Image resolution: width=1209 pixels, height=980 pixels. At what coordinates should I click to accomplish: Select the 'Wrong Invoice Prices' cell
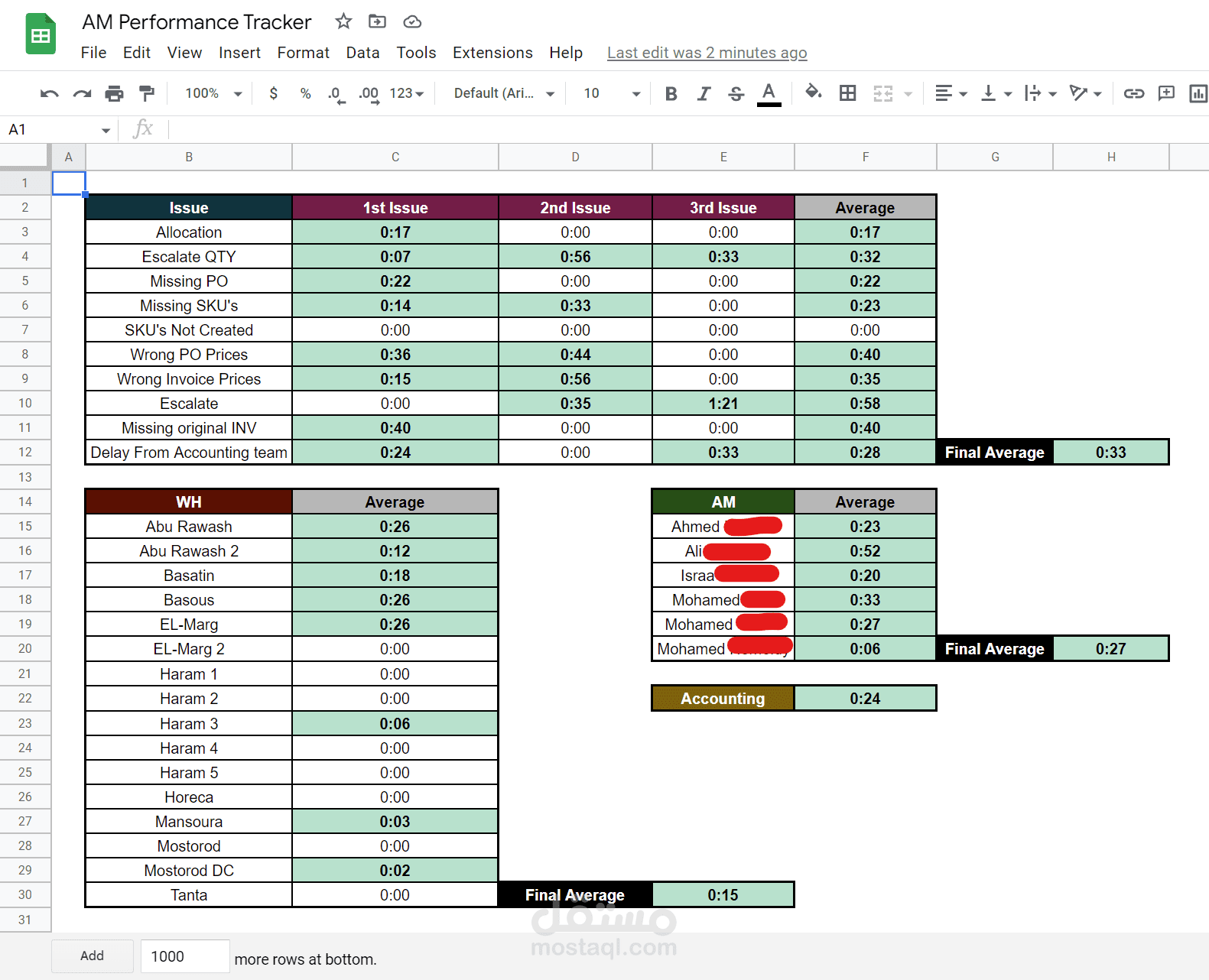[x=189, y=378]
